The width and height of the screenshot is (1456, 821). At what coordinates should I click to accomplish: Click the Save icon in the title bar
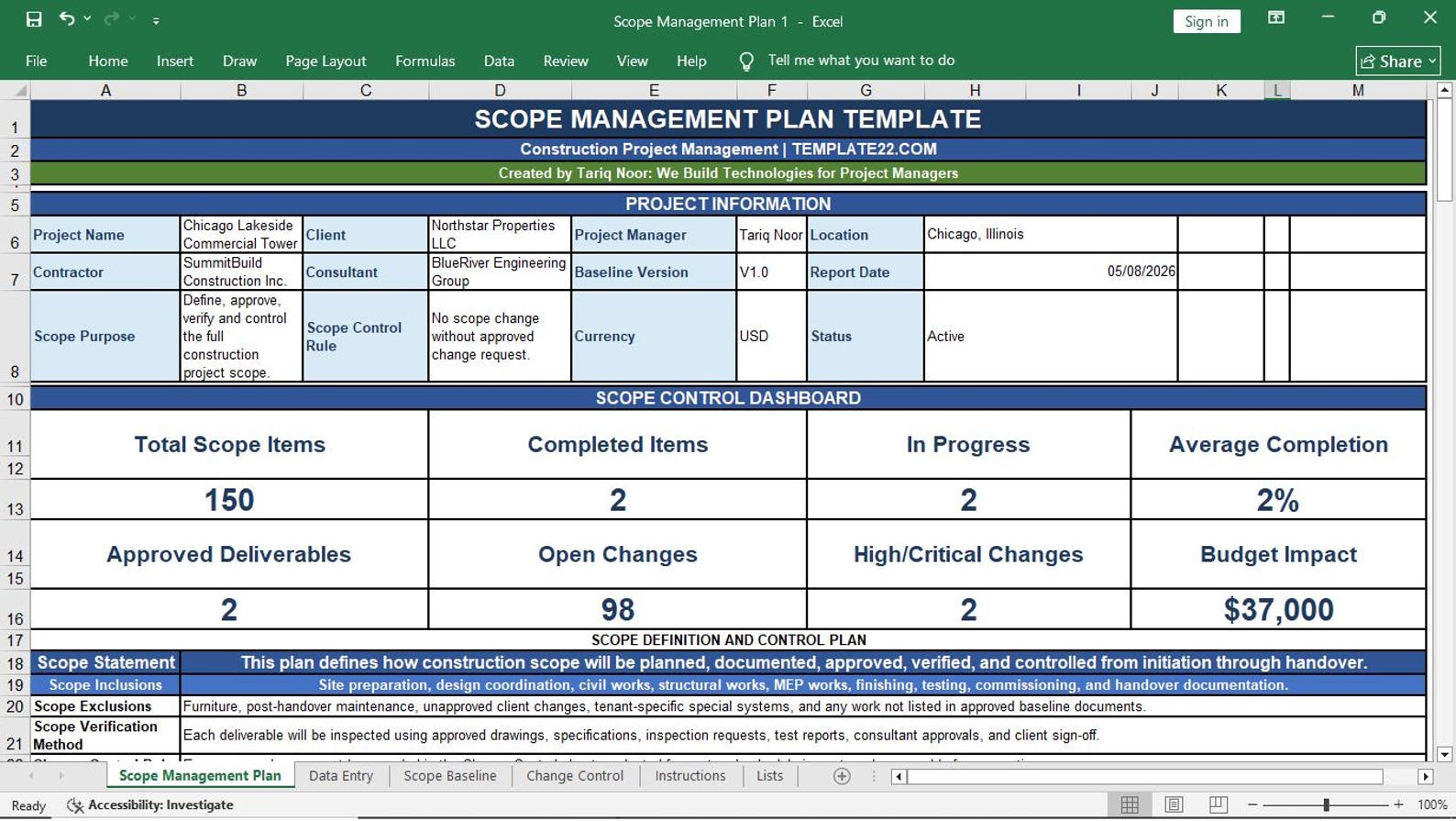[x=34, y=19]
